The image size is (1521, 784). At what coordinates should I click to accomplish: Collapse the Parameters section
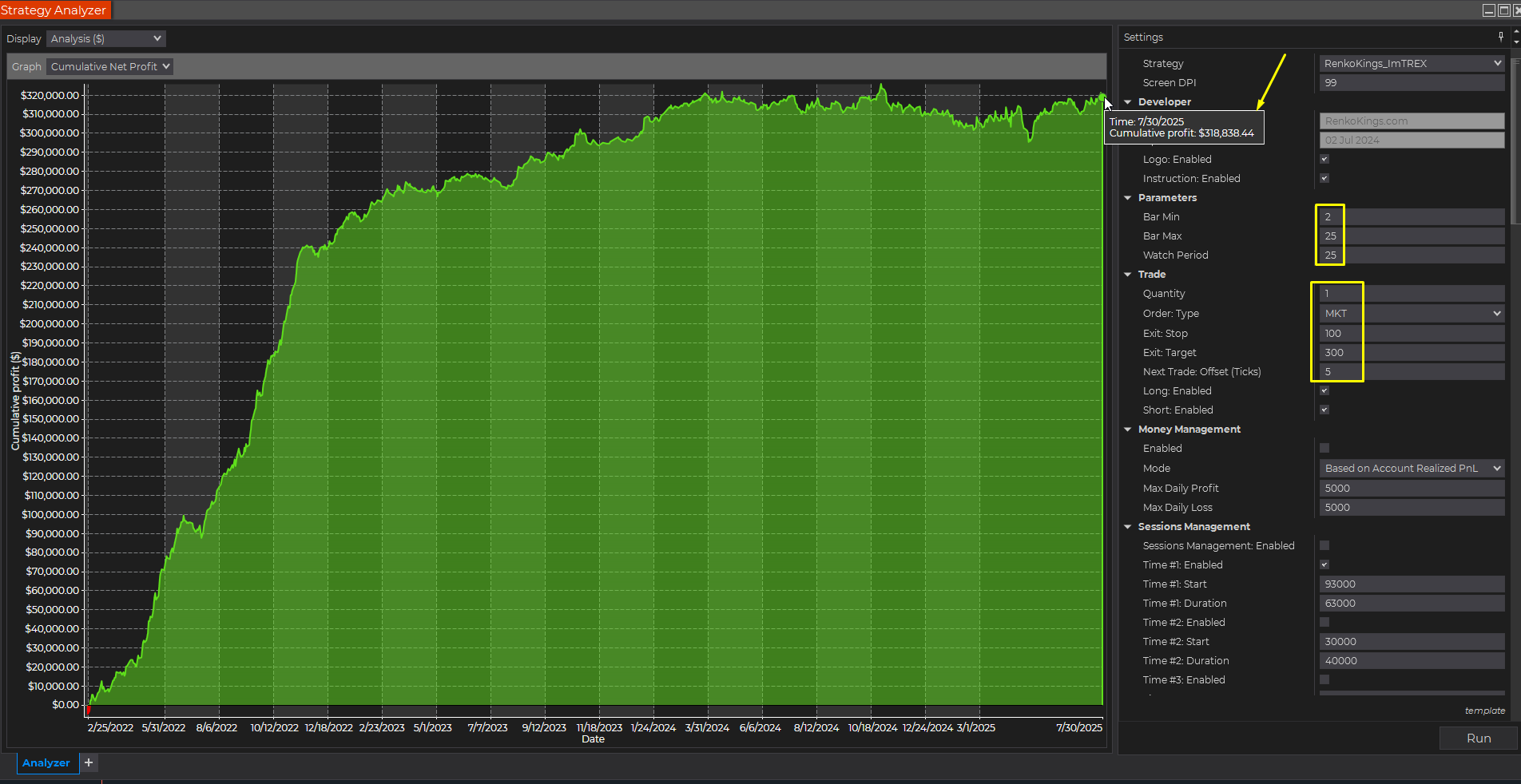[x=1127, y=197]
